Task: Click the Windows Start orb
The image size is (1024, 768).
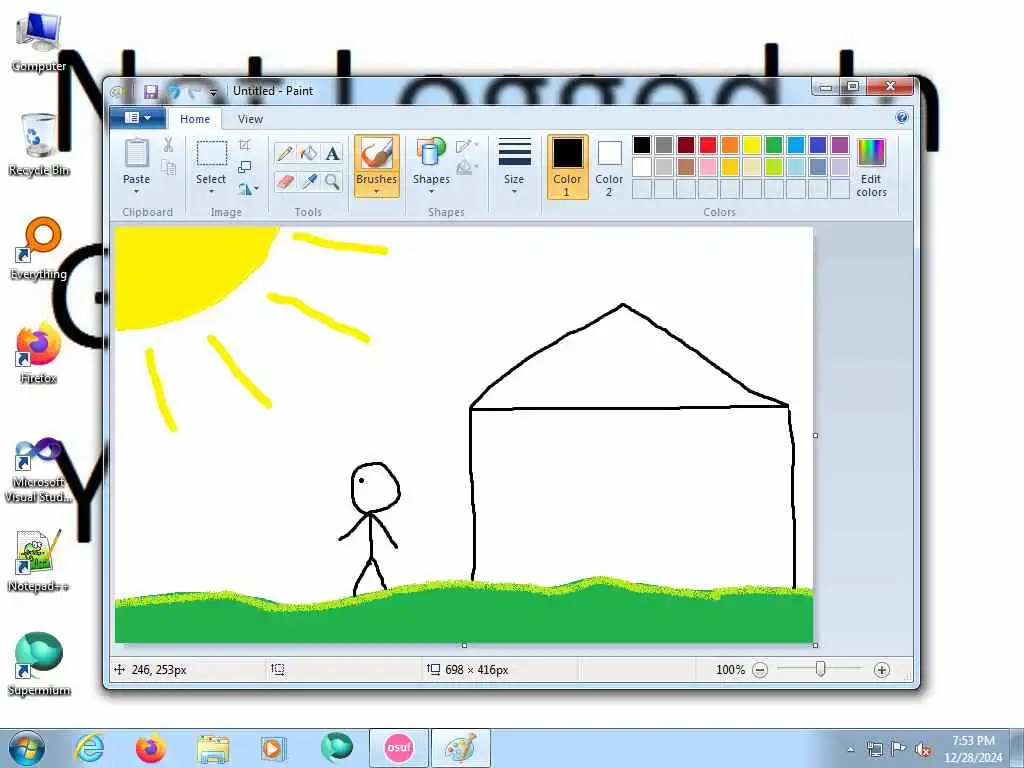Action: tap(27, 748)
